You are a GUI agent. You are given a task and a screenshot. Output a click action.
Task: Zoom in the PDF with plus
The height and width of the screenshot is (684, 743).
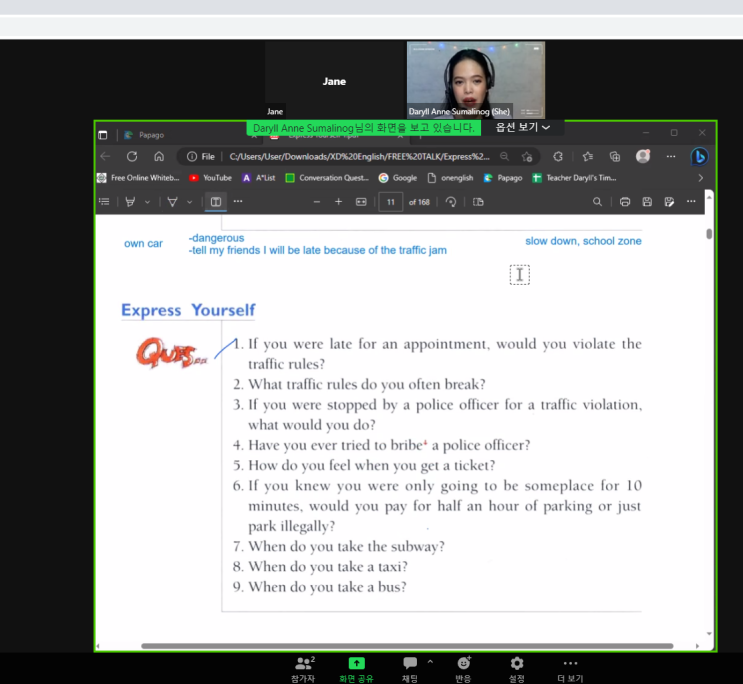point(338,202)
